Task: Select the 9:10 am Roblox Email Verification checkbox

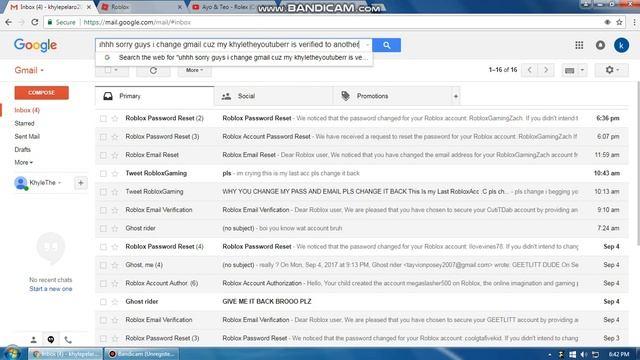Action: pos(103,210)
